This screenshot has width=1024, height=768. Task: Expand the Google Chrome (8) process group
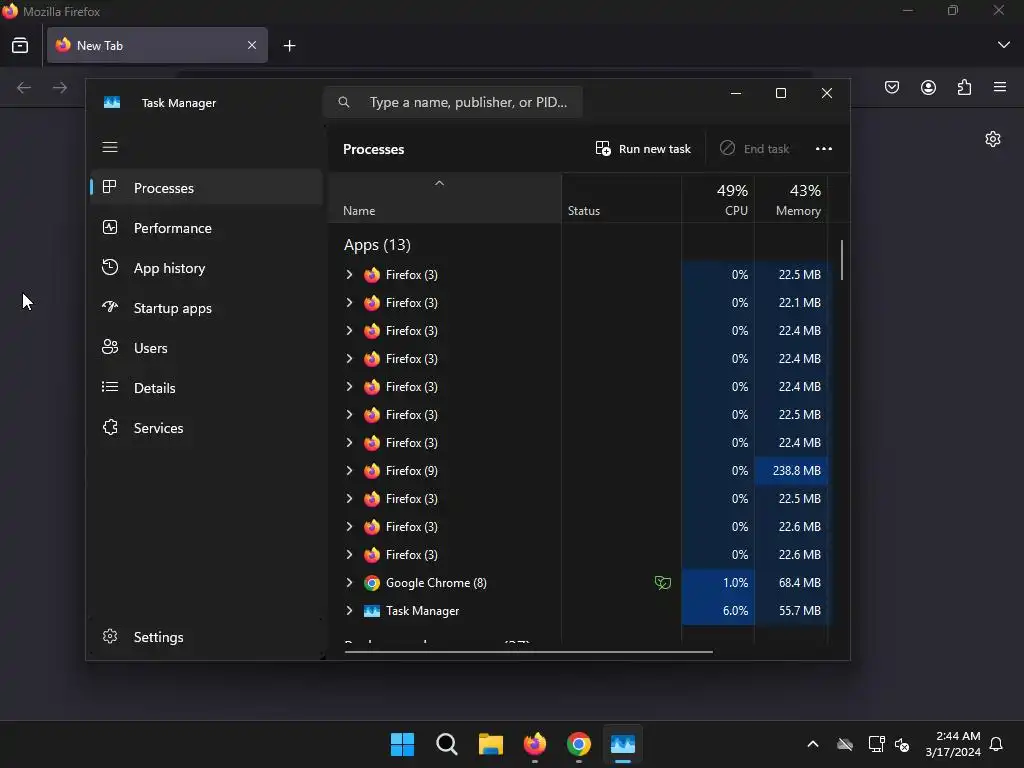[x=349, y=583]
